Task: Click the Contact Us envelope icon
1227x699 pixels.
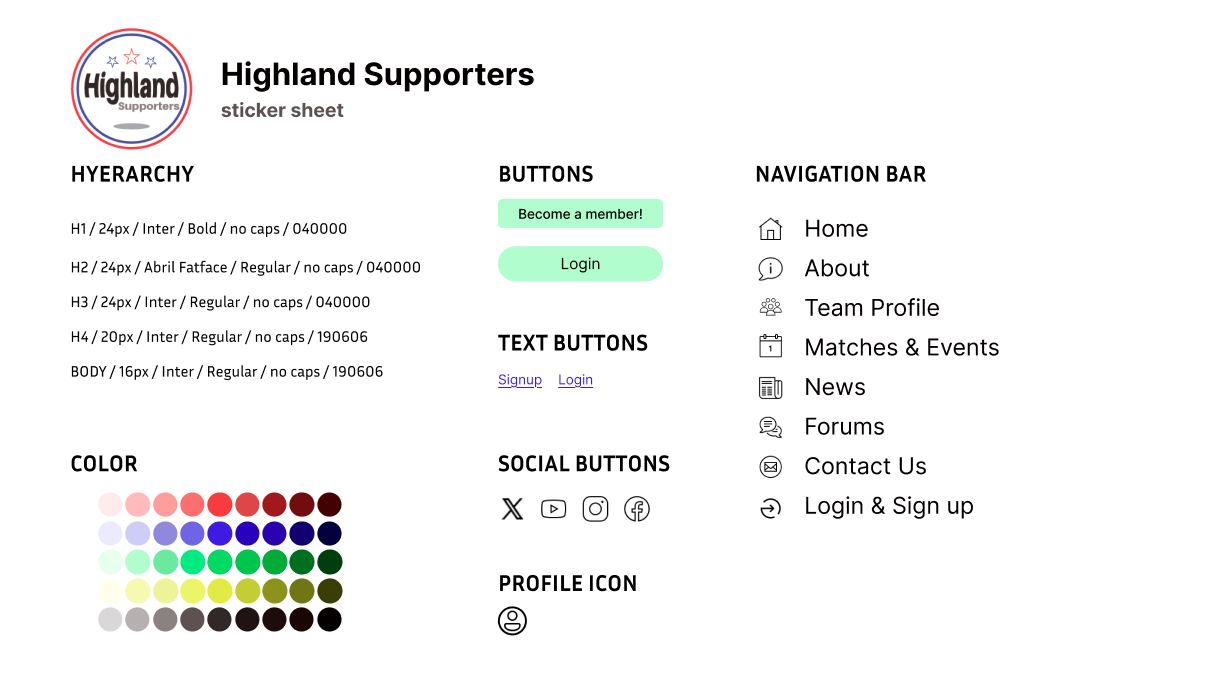Action: pos(770,466)
